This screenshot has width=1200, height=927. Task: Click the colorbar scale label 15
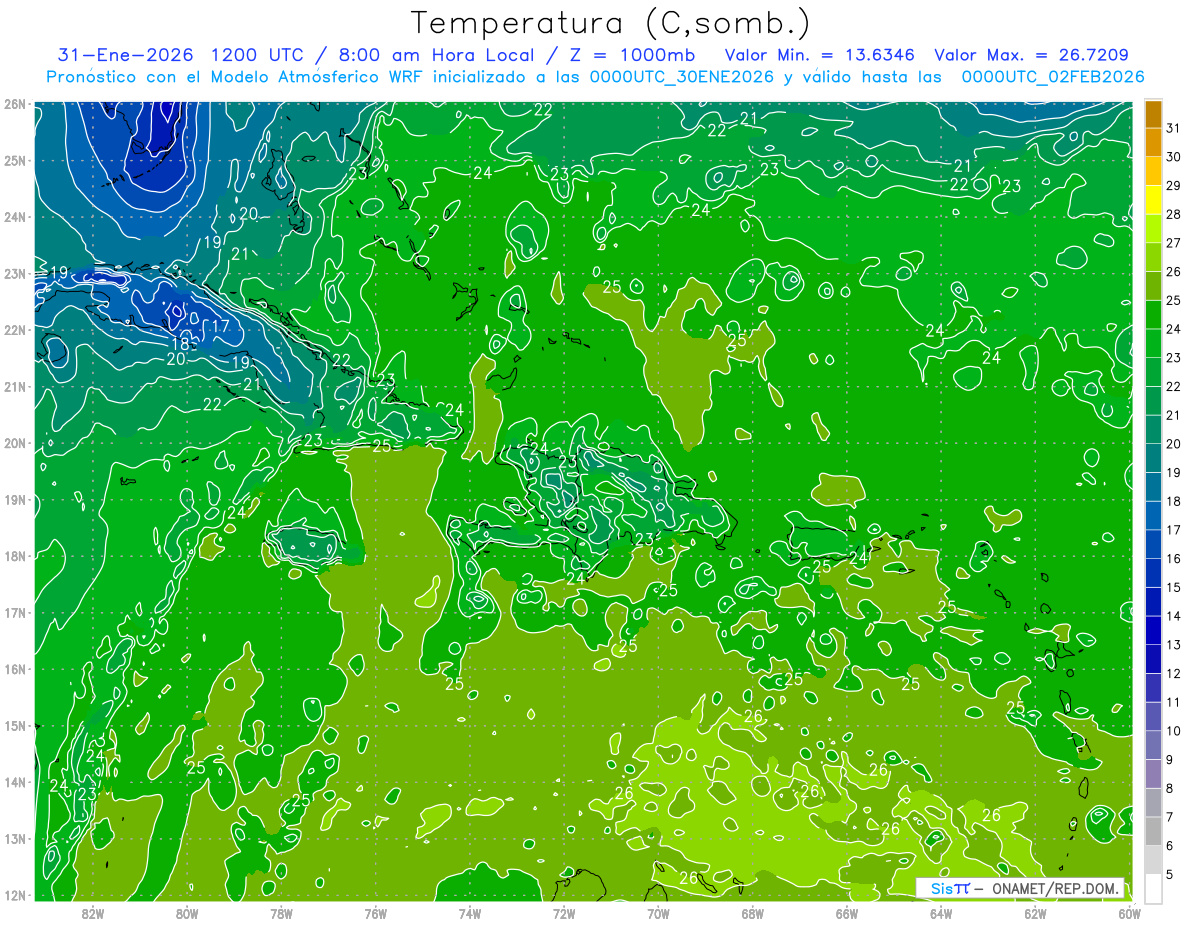1173,587
